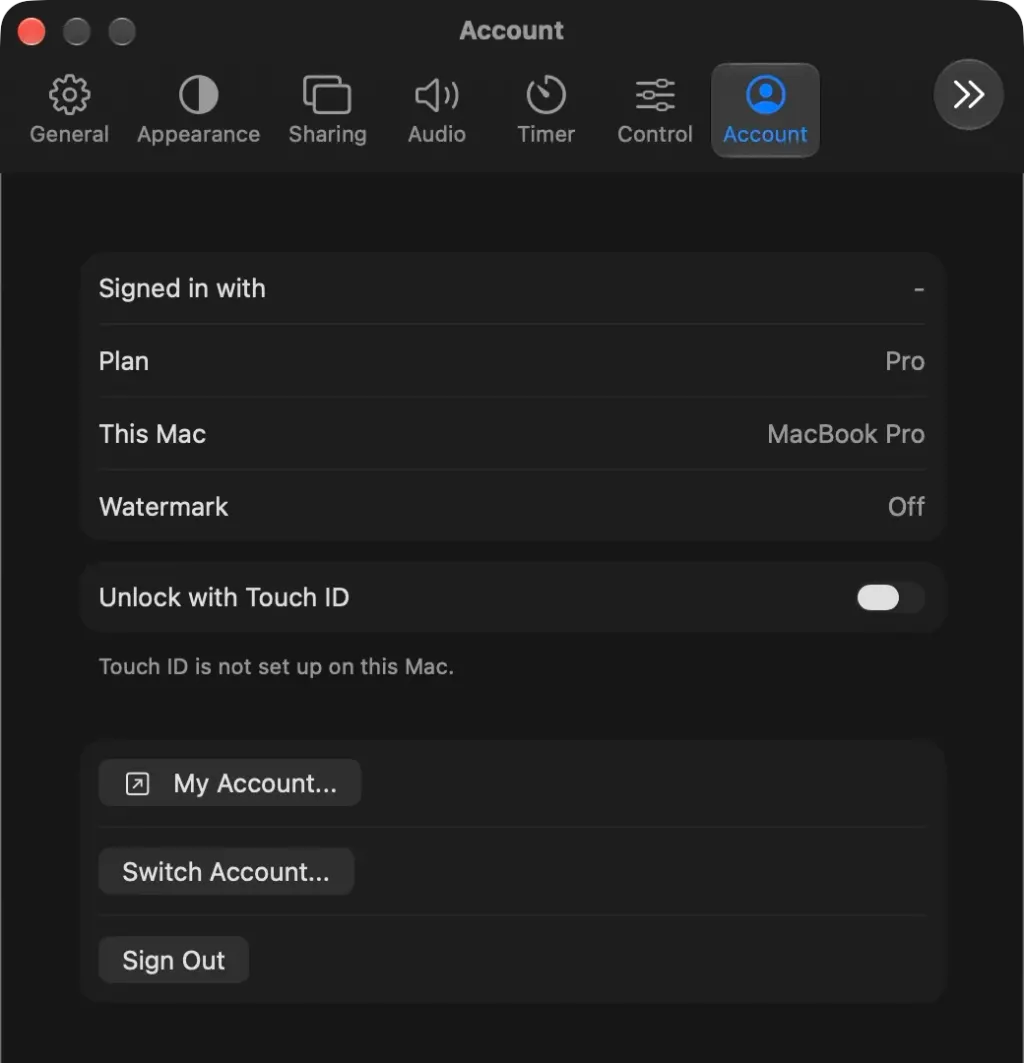Click the Watermark label
Viewport: 1024px width, 1063px height.
(163, 506)
